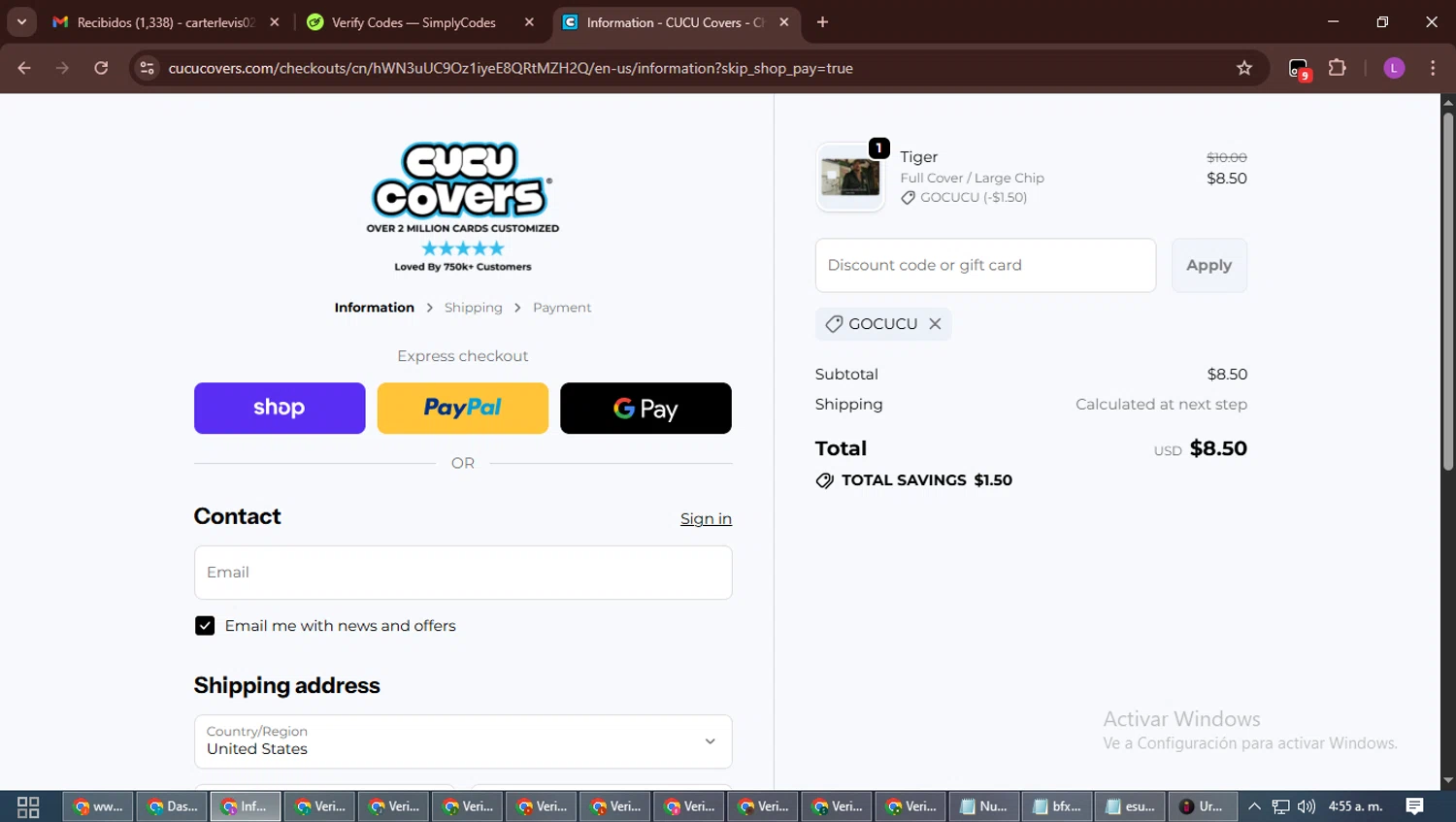Switch to the Gmail Recibidos tab
Image resolution: width=1456 pixels, height=822 pixels.
(x=166, y=22)
